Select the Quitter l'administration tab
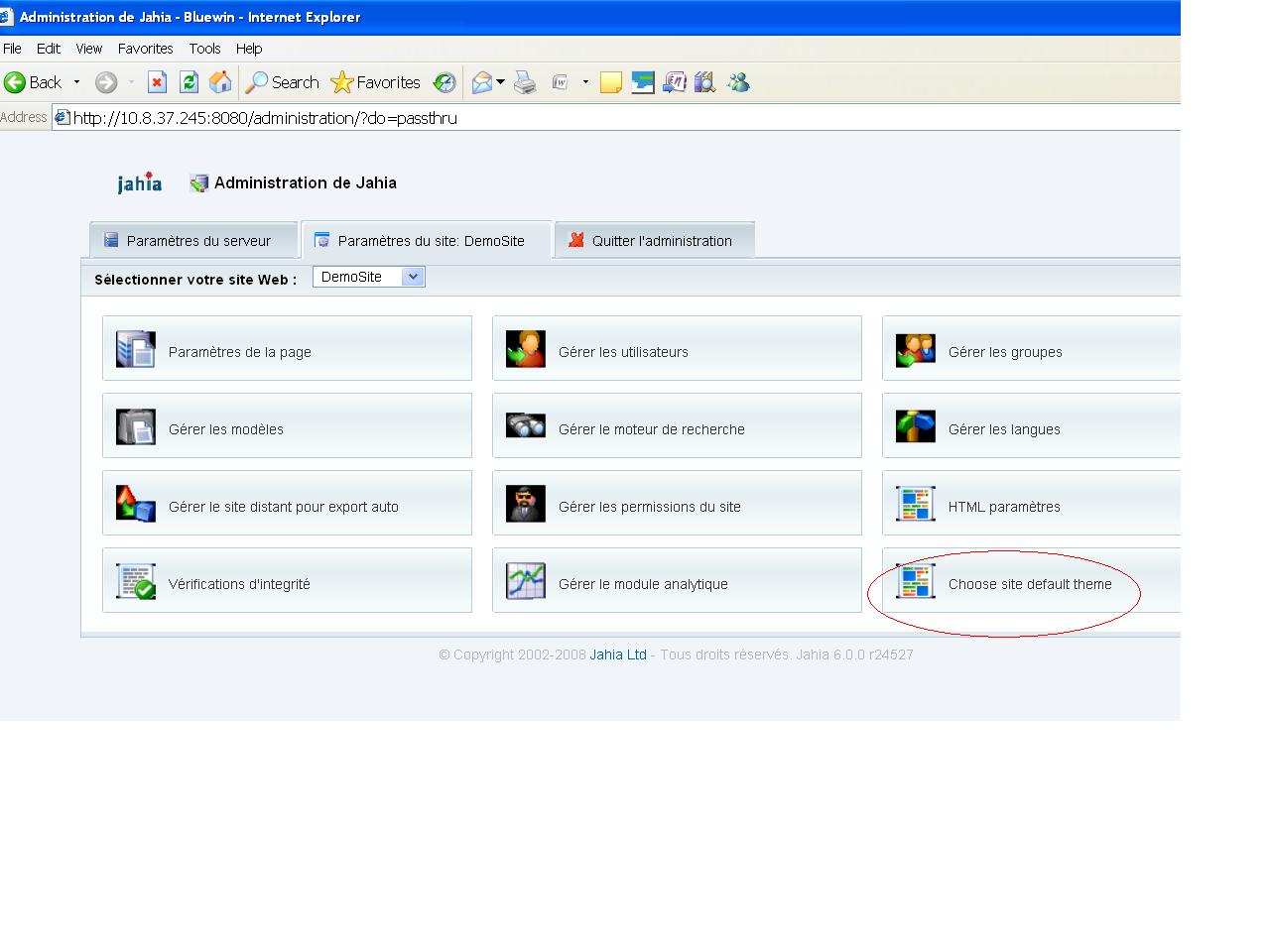Viewport: 1270px width, 952px height. [x=655, y=240]
